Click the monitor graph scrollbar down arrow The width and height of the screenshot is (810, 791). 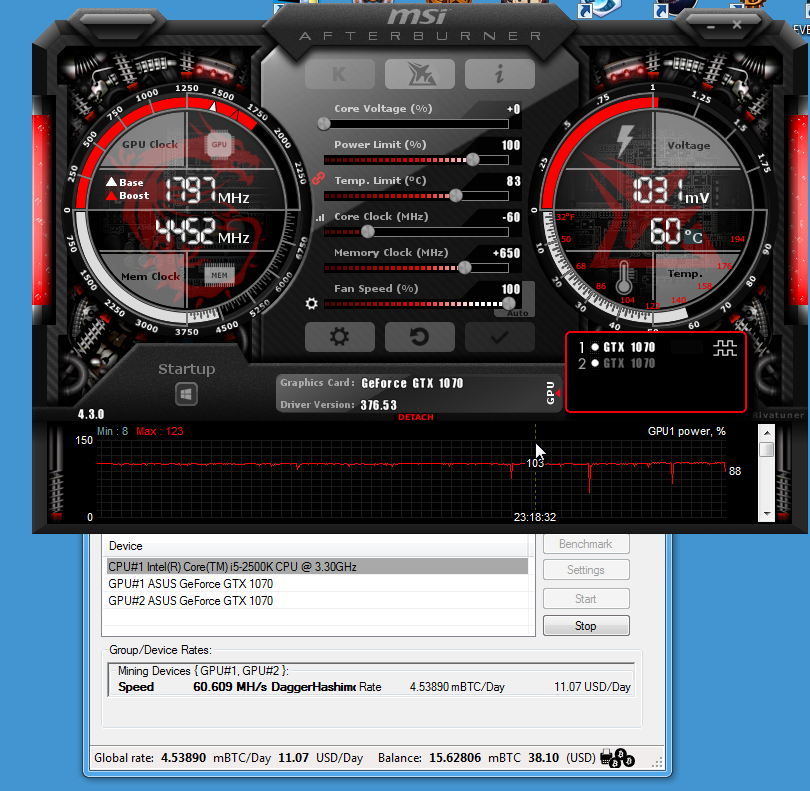tap(767, 514)
